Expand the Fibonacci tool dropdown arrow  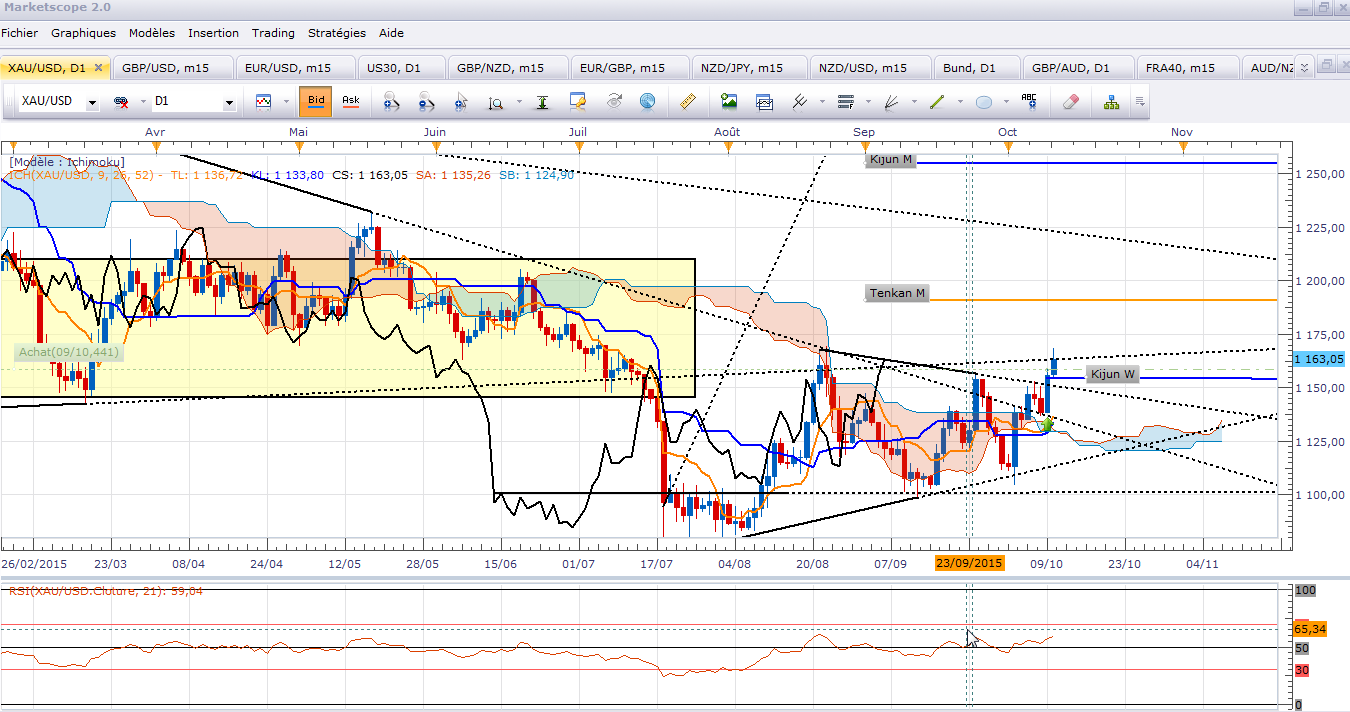(x=867, y=102)
